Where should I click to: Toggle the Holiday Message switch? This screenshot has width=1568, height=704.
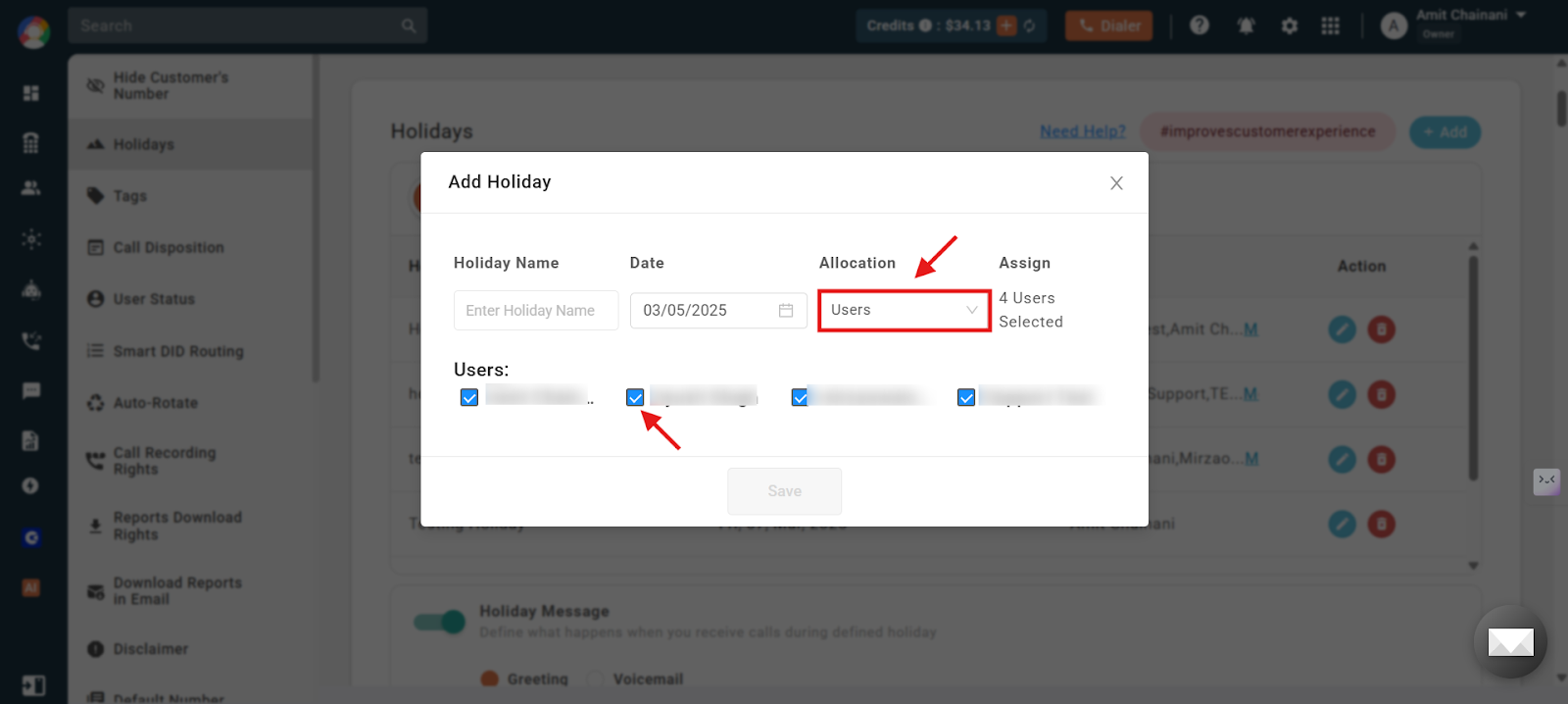(x=438, y=622)
